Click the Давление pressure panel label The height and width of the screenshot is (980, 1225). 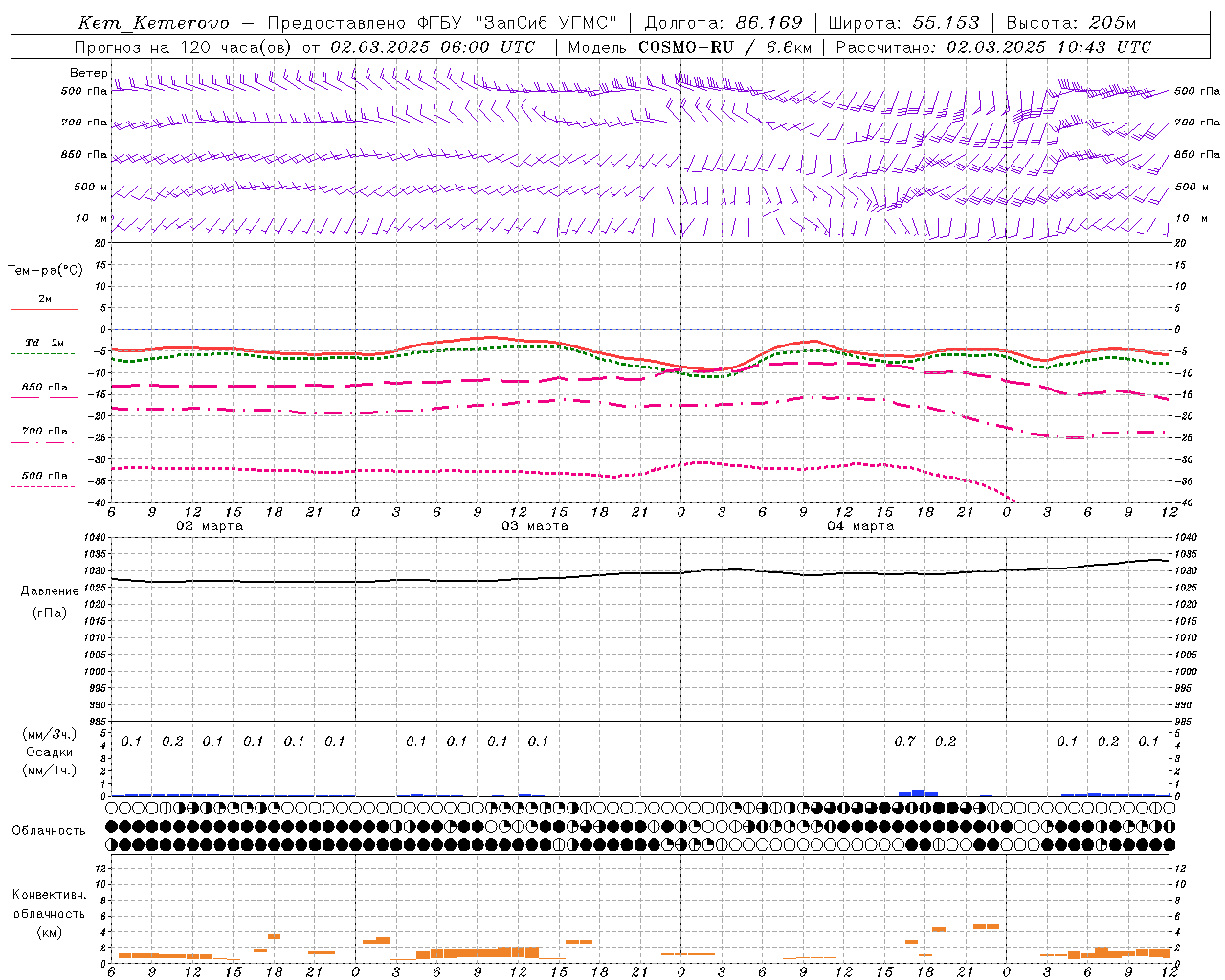pyautogui.click(x=50, y=590)
